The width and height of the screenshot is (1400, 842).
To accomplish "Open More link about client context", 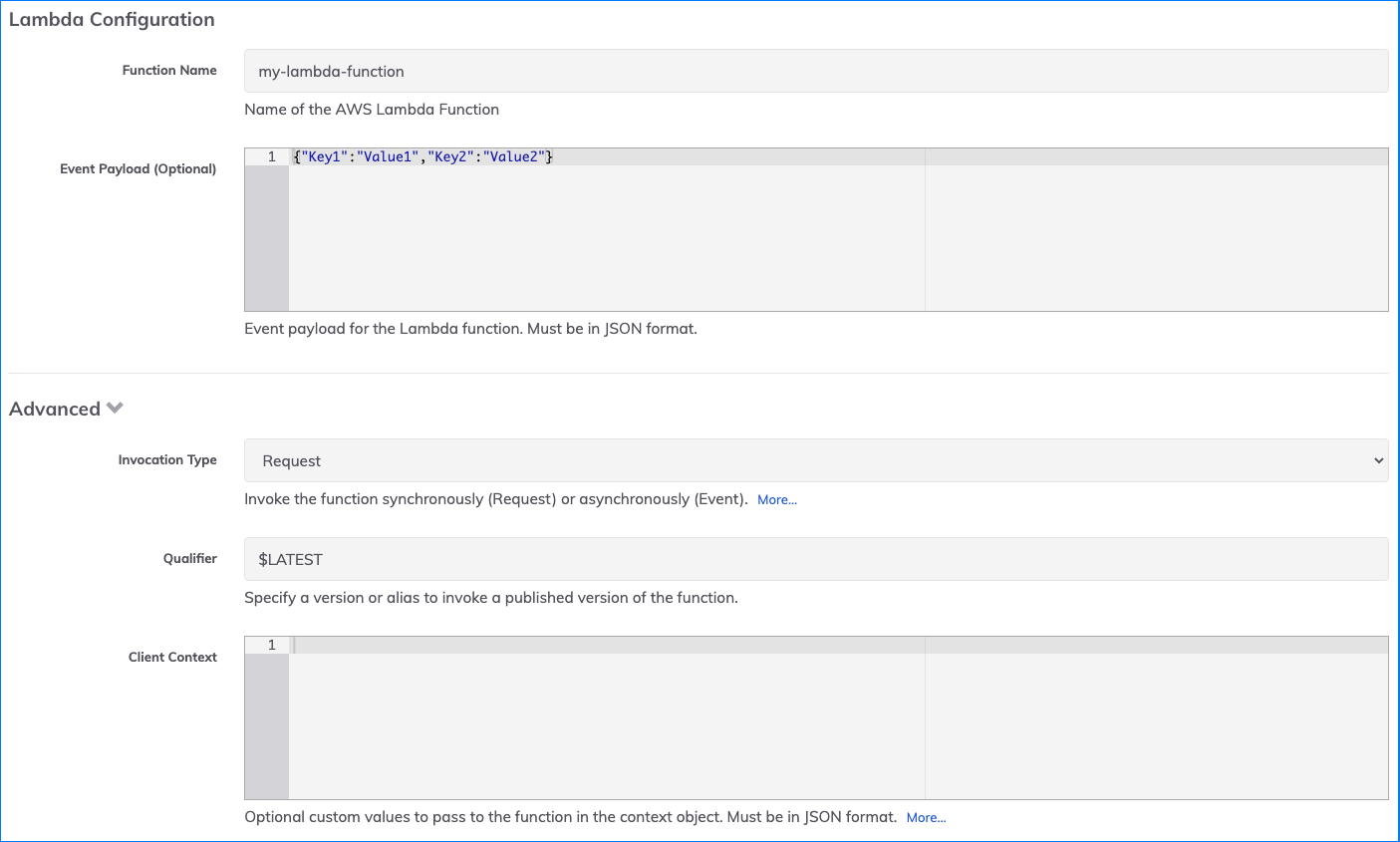I will pyautogui.click(x=926, y=818).
